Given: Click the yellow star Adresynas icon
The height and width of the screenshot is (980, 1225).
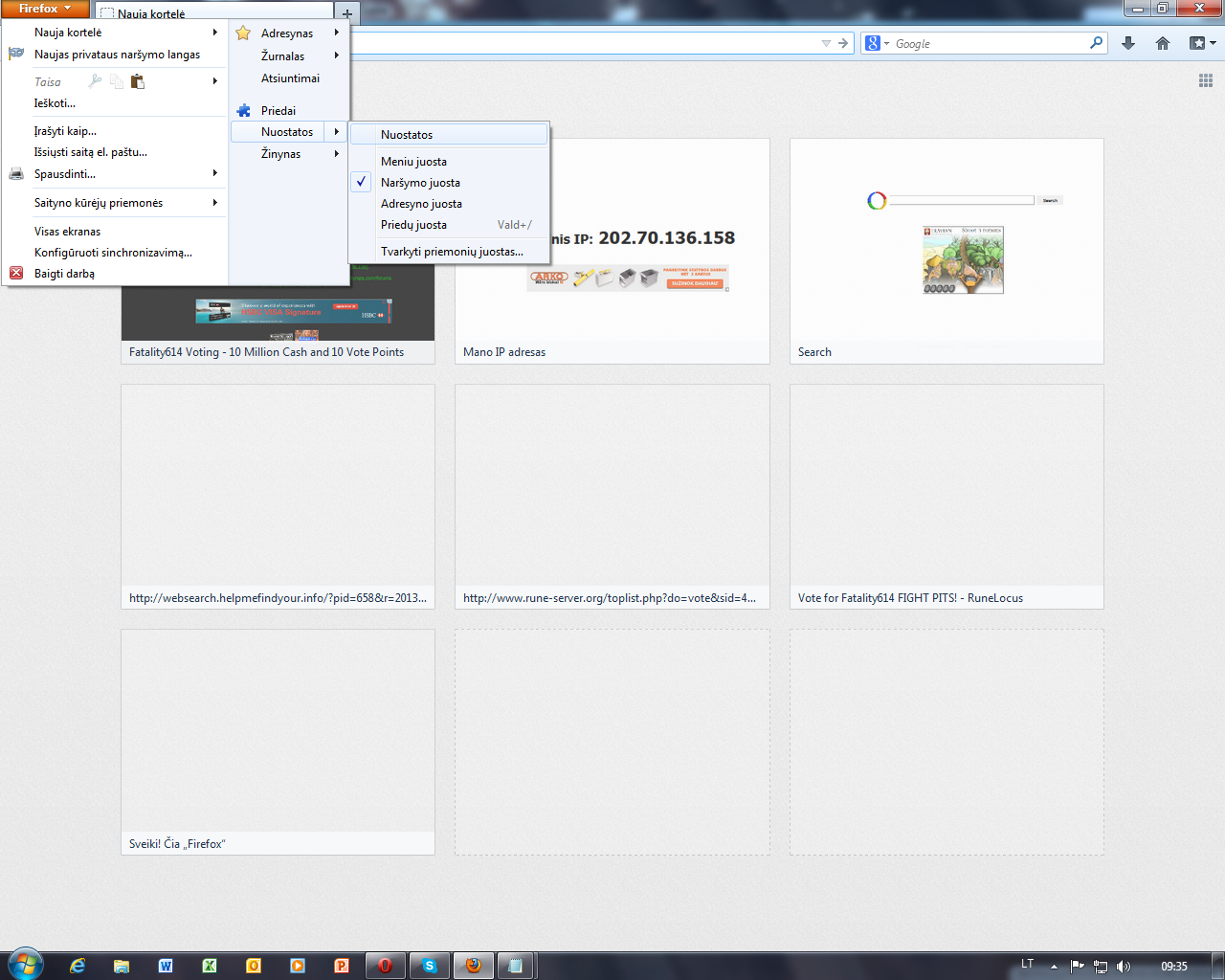Looking at the screenshot, I should [244, 33].
